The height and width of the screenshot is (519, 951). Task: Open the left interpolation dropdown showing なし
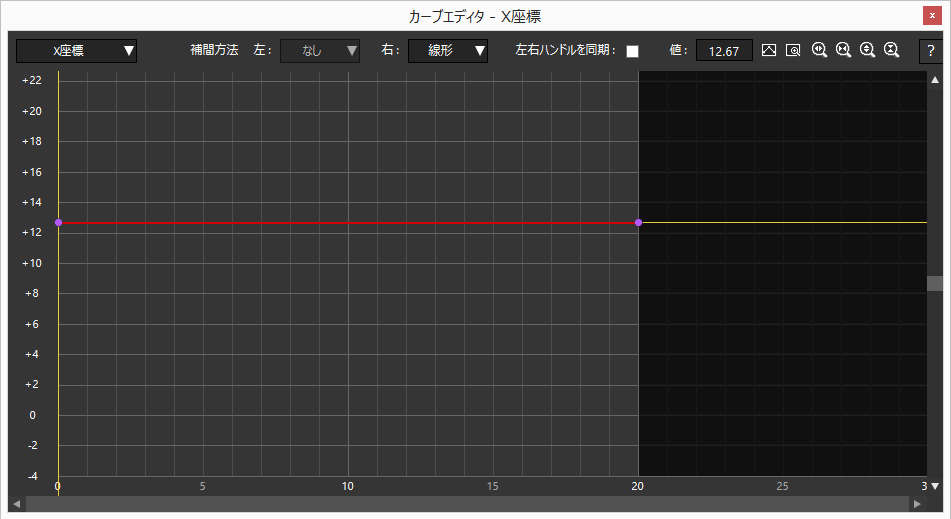click(x=320, y=51)
